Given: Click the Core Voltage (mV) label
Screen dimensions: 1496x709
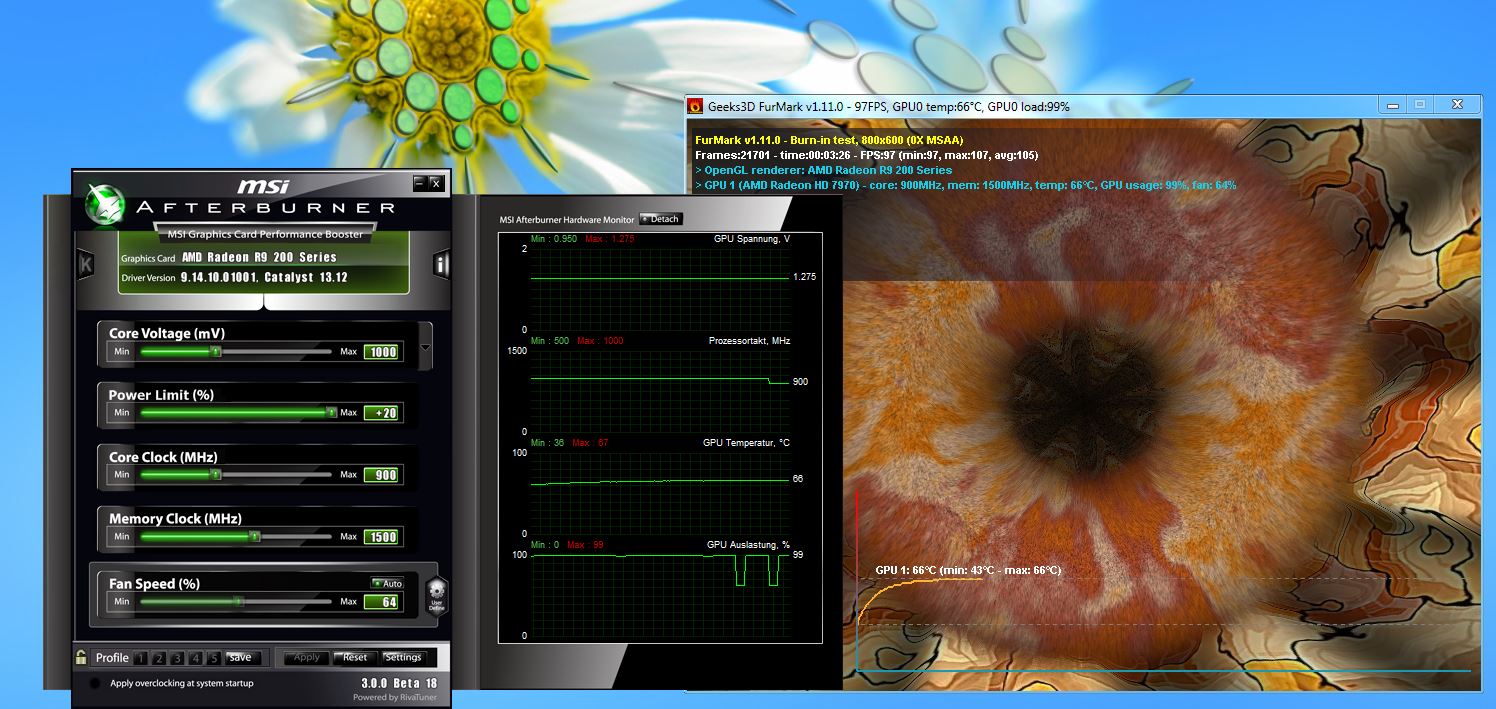Looking at the screenshot, I should point(168,333).
